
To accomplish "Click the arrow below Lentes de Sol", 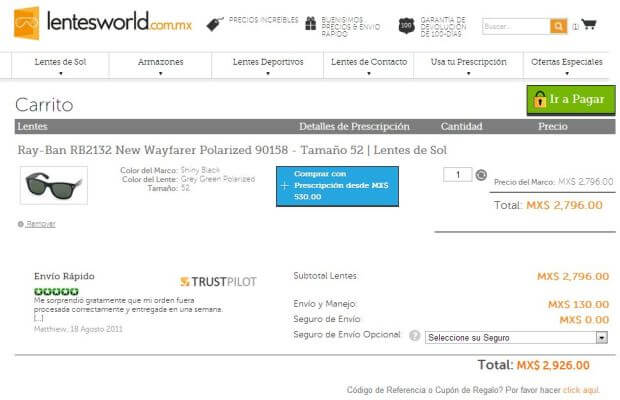I will pos(60,74).
